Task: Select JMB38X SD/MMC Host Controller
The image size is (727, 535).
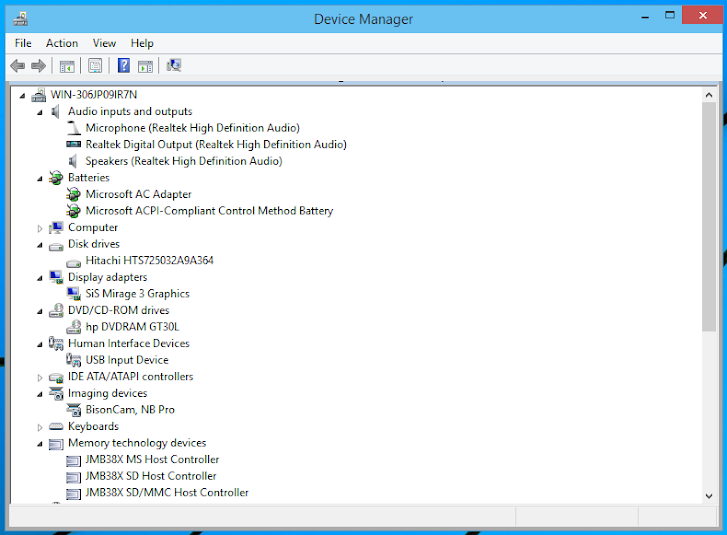Action: (167, 493)
